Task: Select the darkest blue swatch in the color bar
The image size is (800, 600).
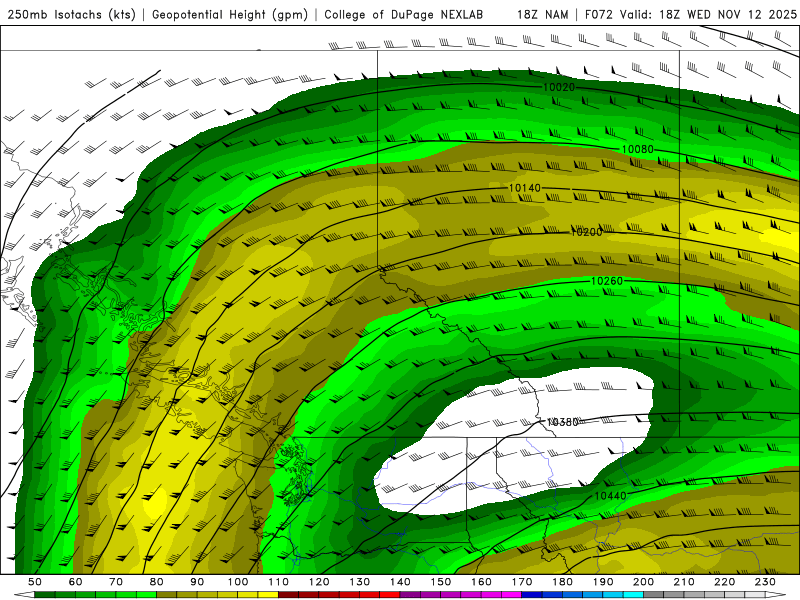Action: point(532,595)
